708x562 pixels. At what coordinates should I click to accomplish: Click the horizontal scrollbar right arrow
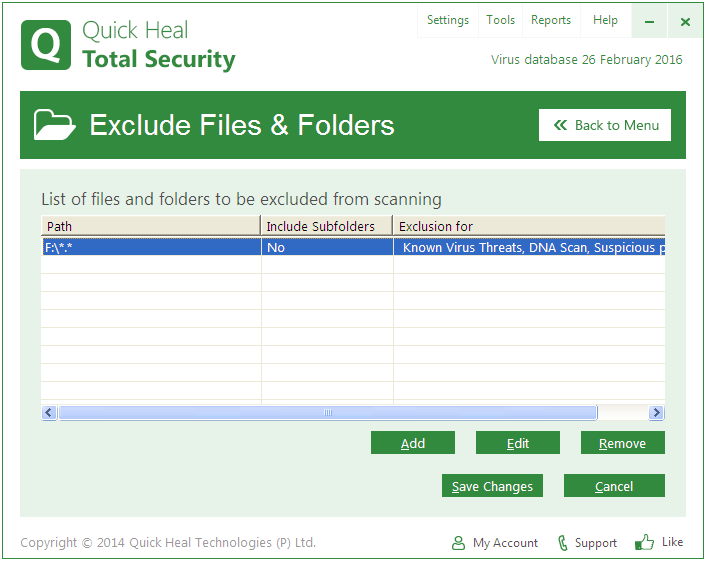pos(656,413)
